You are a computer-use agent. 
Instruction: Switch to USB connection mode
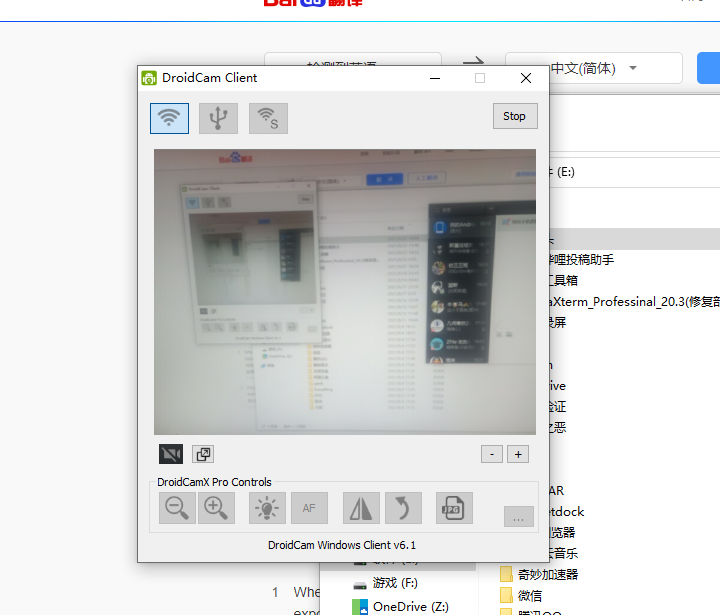coord(218,118)
